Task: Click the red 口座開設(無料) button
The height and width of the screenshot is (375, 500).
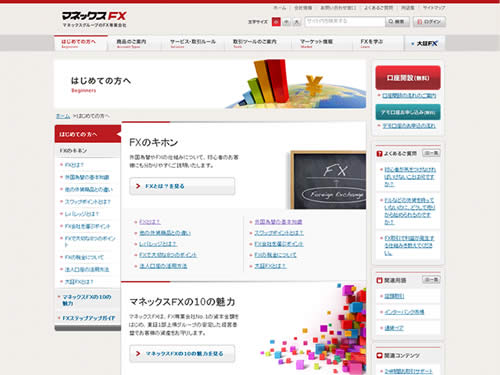Action: click(408, 77)
